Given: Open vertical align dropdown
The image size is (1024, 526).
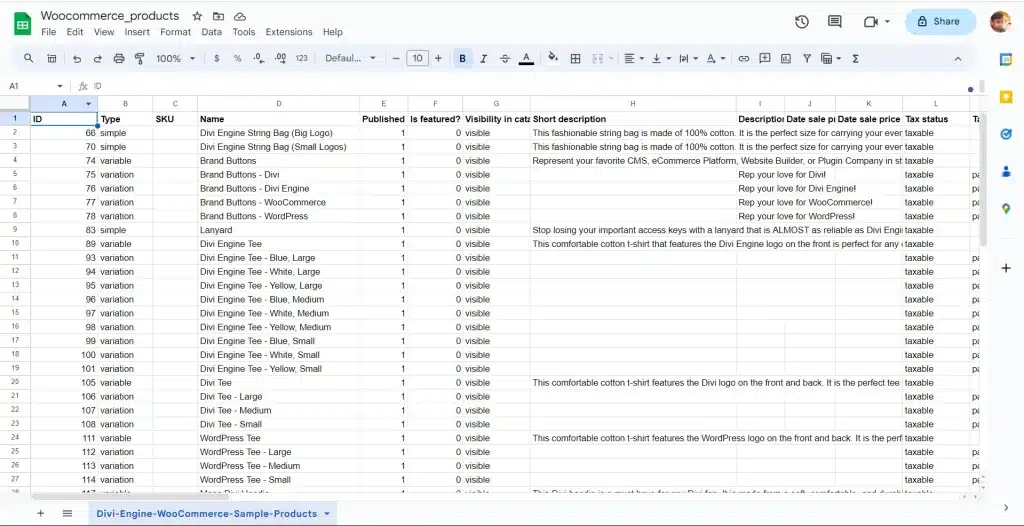Looking at the screenshot, I should coord(662,59).
